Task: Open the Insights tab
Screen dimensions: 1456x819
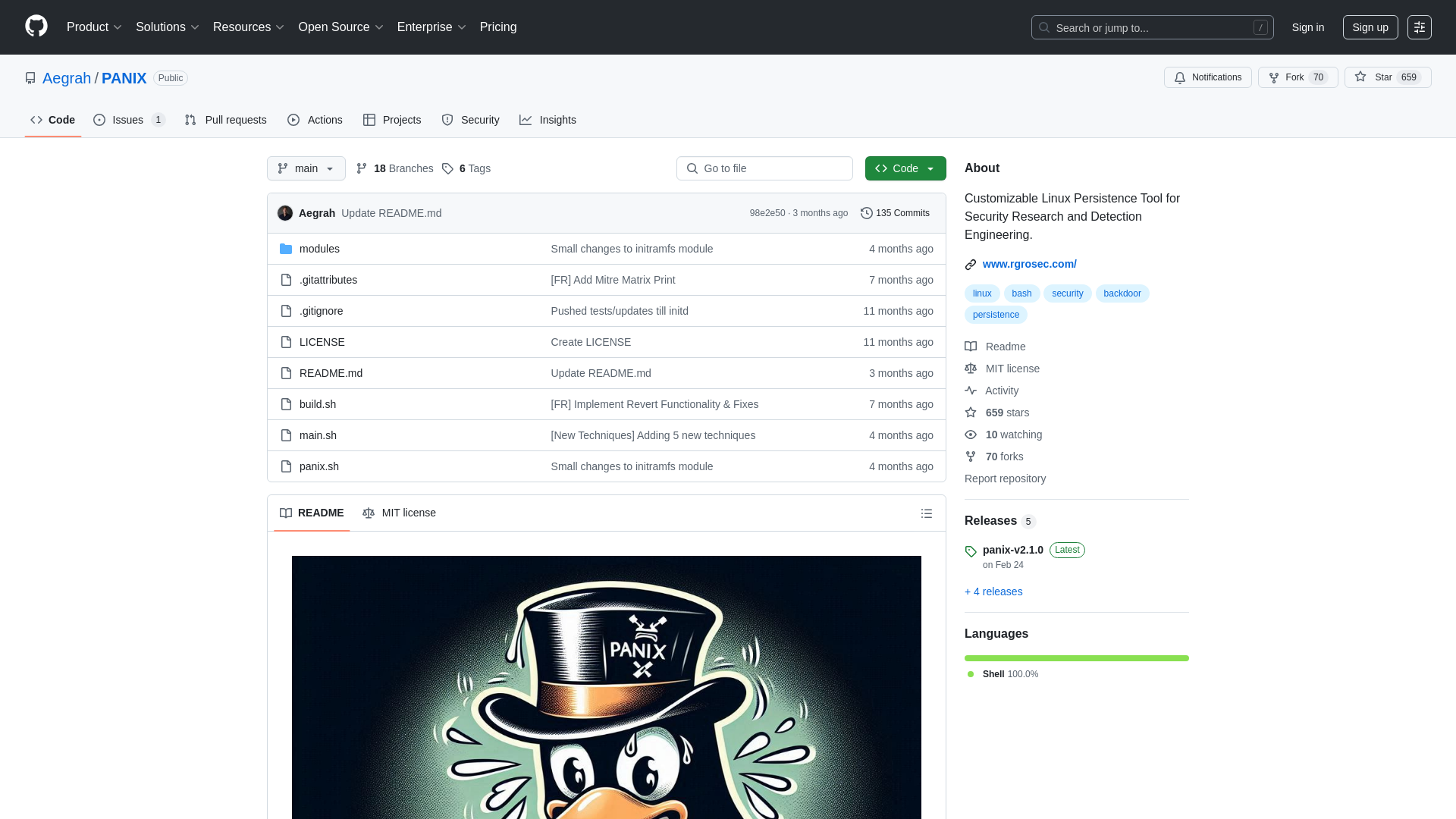Action: (548, 120)
